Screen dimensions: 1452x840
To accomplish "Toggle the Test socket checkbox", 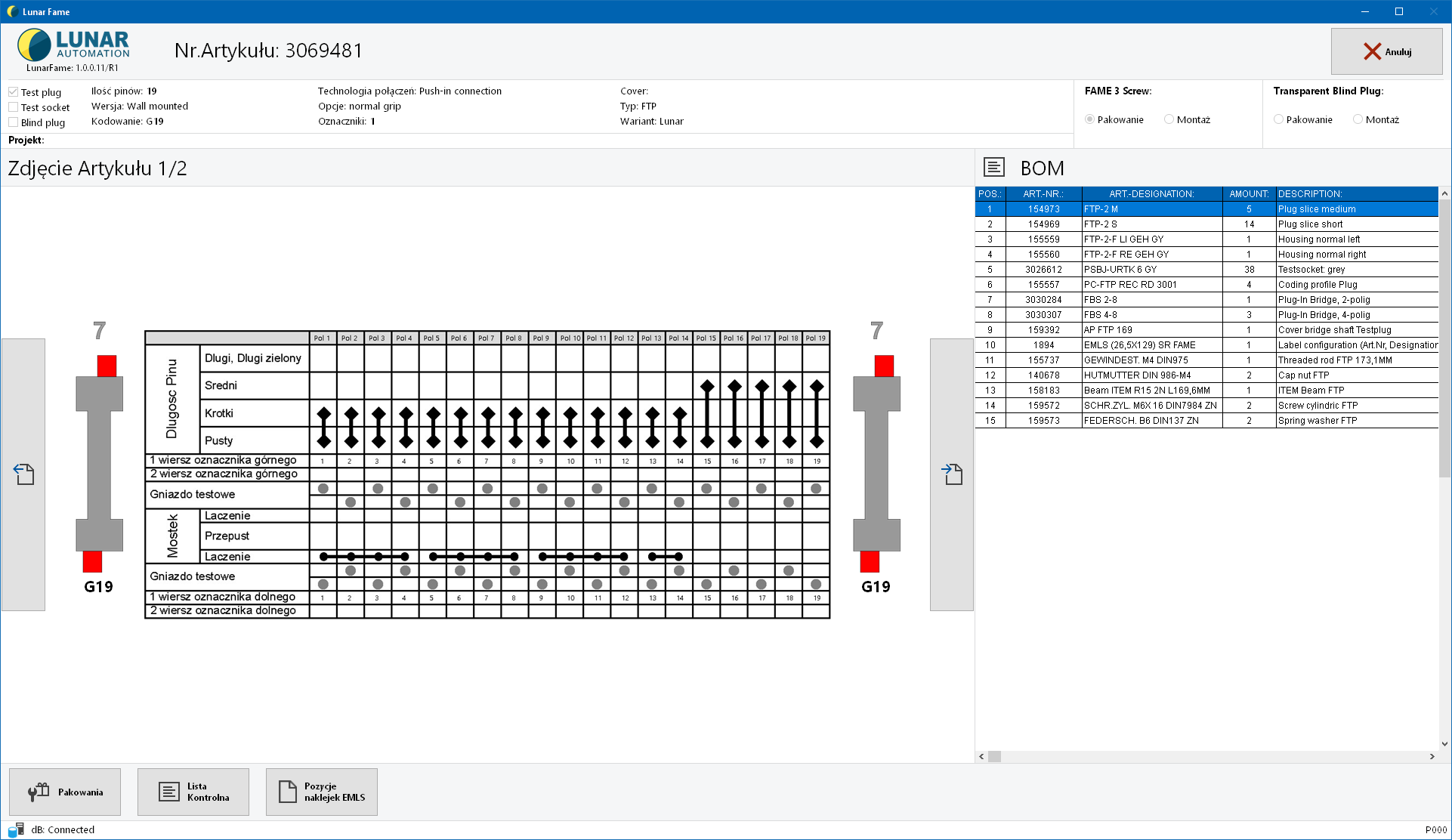I will click(x=14, y=106).
